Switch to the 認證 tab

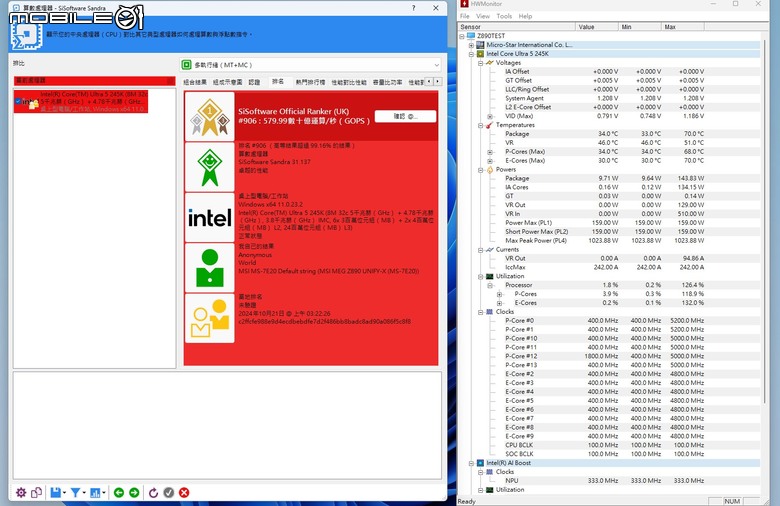pyautogui.click(x=254, y=82)
